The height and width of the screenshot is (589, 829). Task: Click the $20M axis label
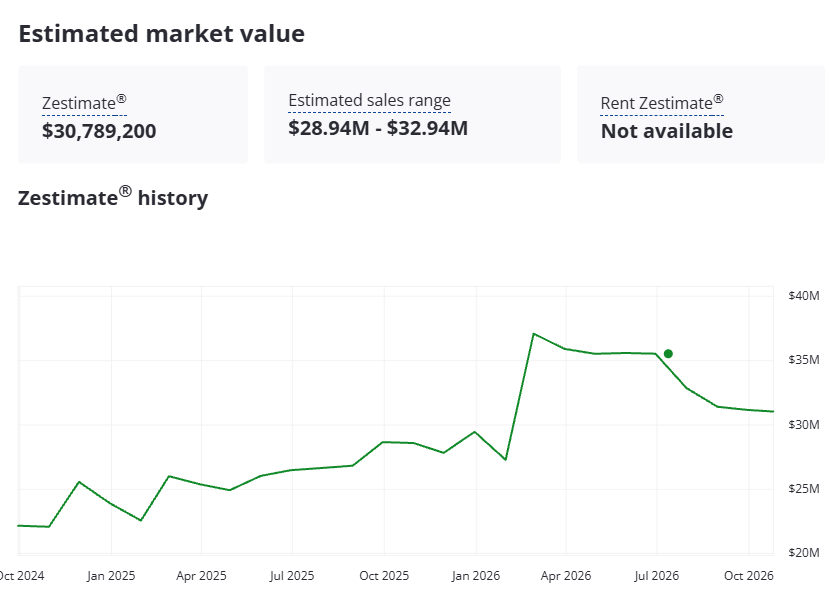804,553
